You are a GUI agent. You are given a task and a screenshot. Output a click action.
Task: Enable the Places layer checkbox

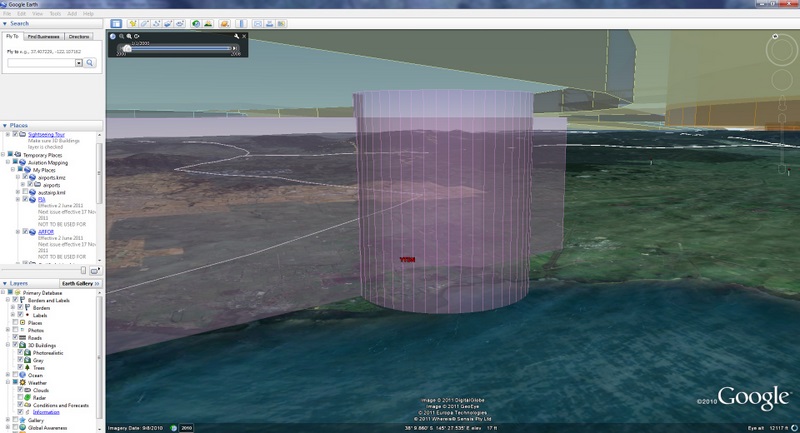(15, 323)
